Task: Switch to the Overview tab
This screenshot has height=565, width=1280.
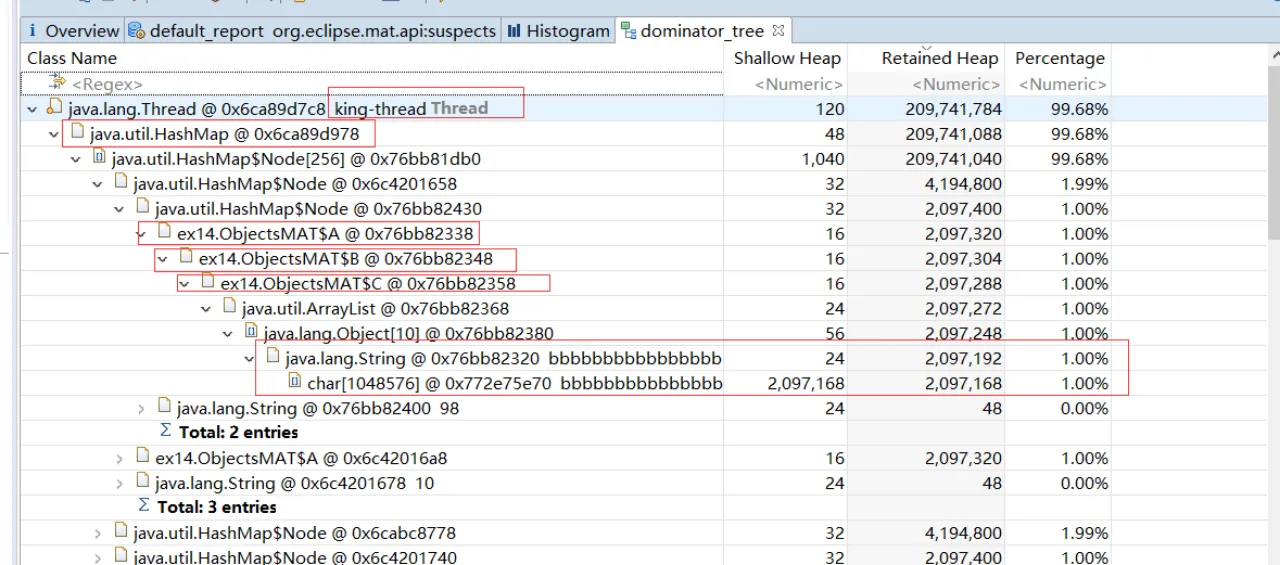Action: click(x=72, y=31)
